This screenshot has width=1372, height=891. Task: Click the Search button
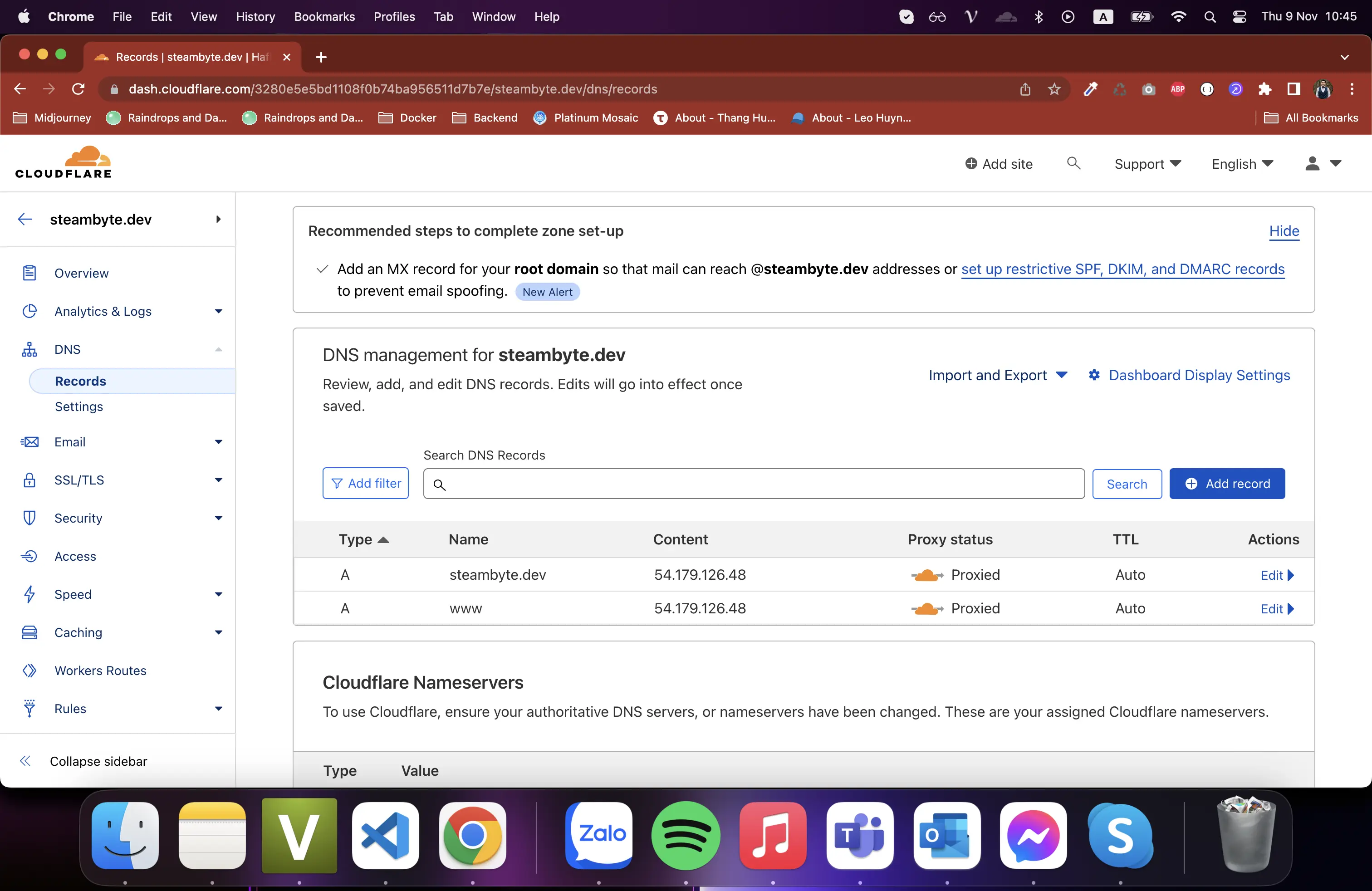(1127, 484)
